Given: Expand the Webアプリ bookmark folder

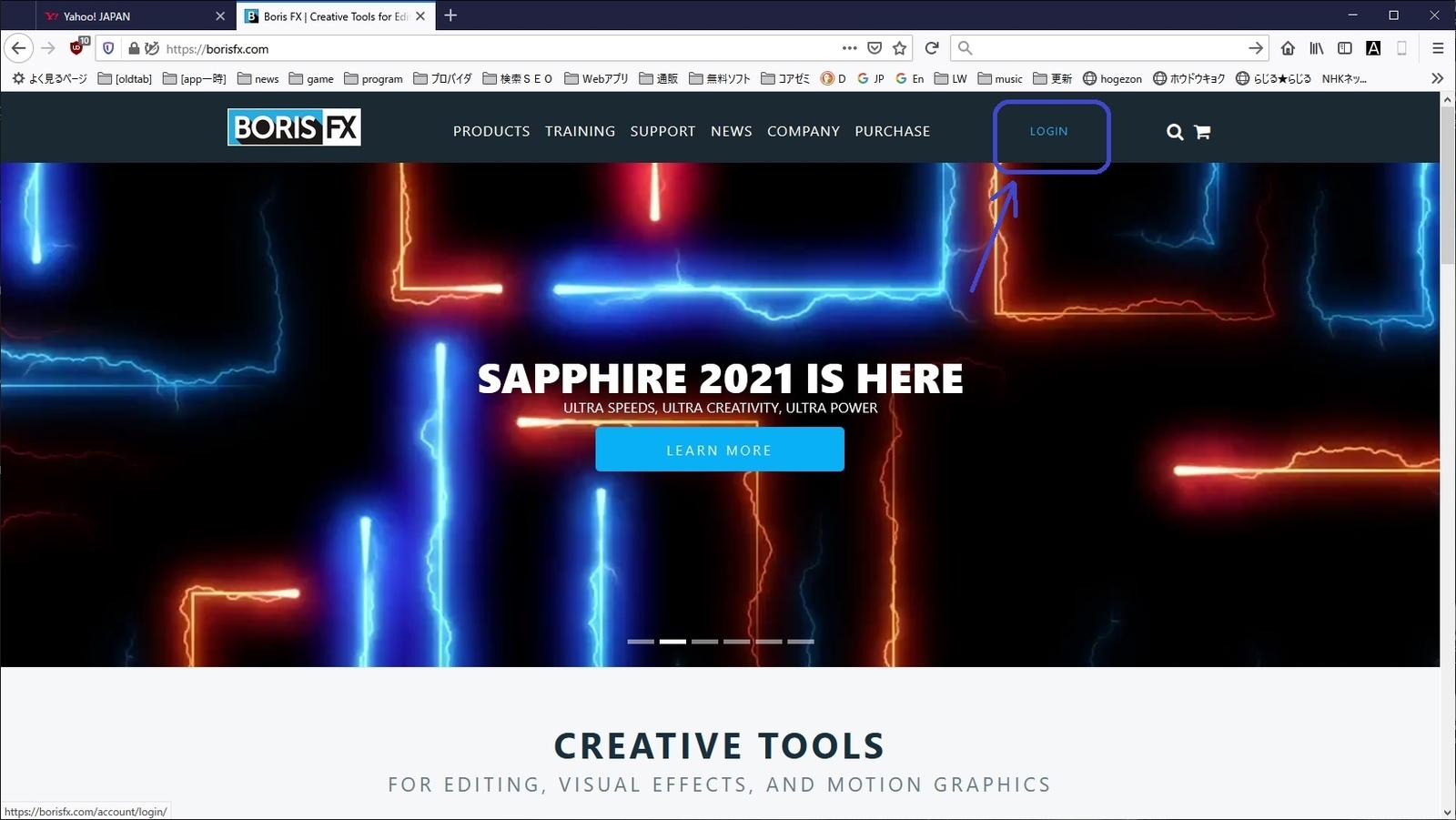Looking at the screenshot, I should click(x=597, y=79).
